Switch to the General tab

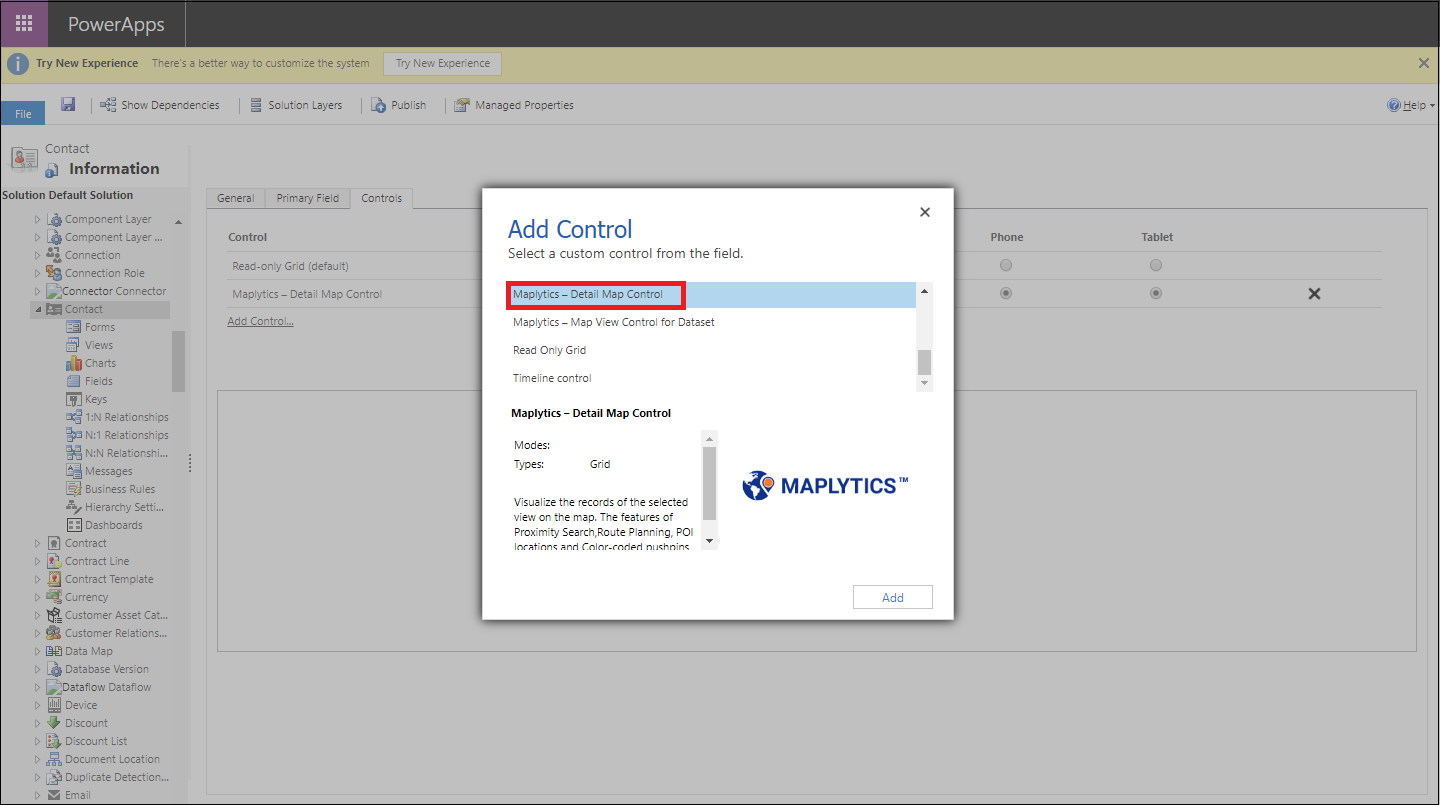236,198
